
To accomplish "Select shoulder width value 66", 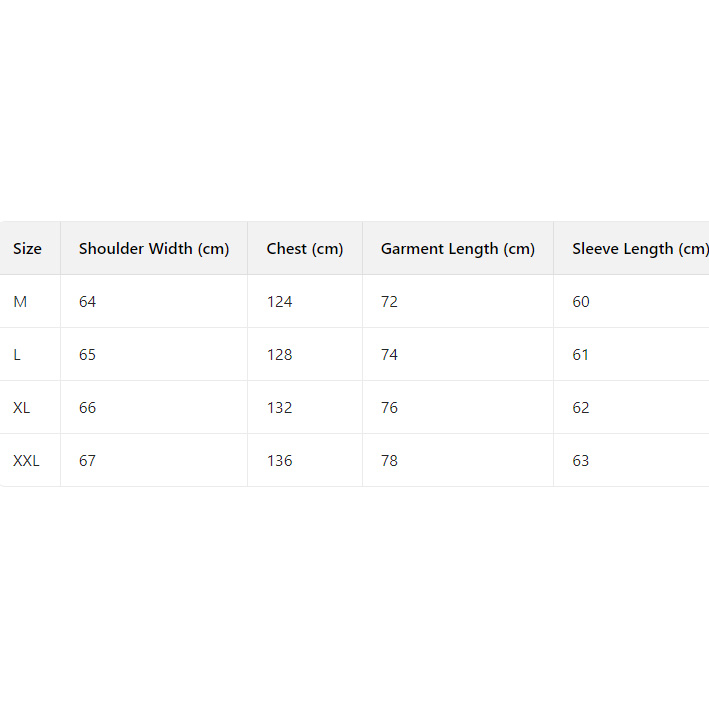I will click(88, 408).
